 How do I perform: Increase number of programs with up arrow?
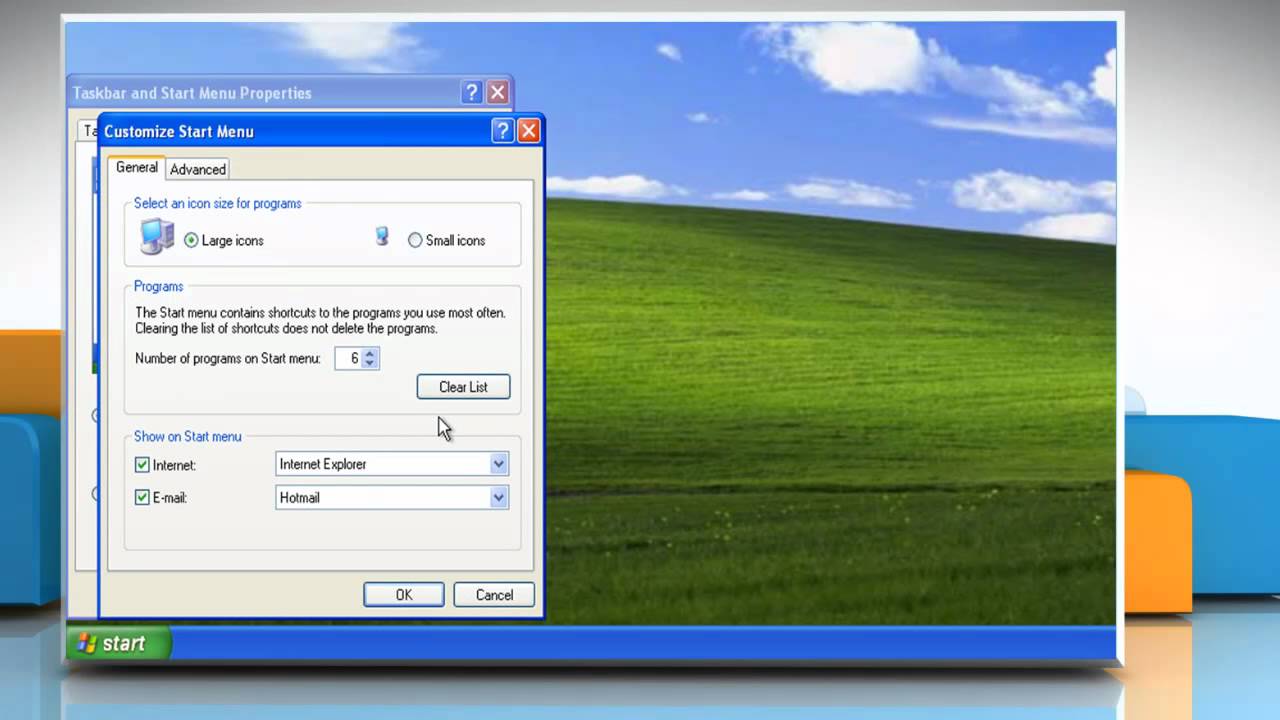coord(370,353)
